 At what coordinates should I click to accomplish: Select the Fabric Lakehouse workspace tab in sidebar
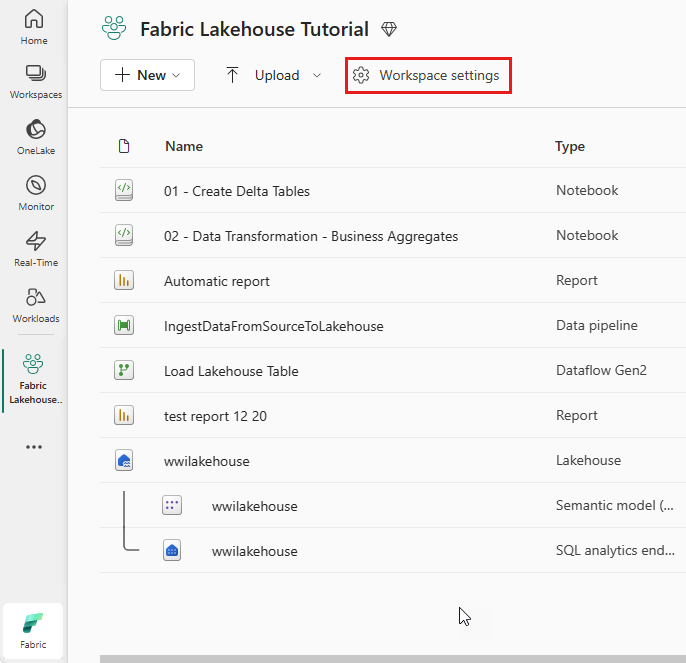[35, 378]
